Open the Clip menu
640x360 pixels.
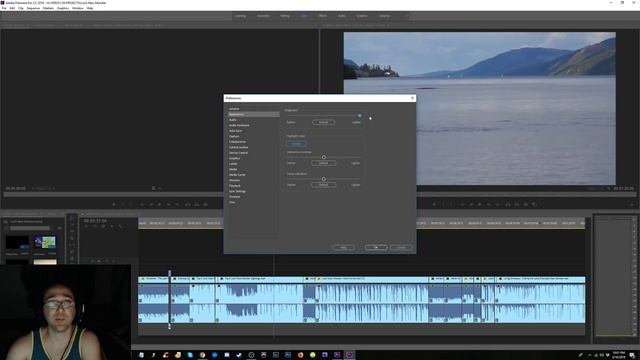[20, 8]
